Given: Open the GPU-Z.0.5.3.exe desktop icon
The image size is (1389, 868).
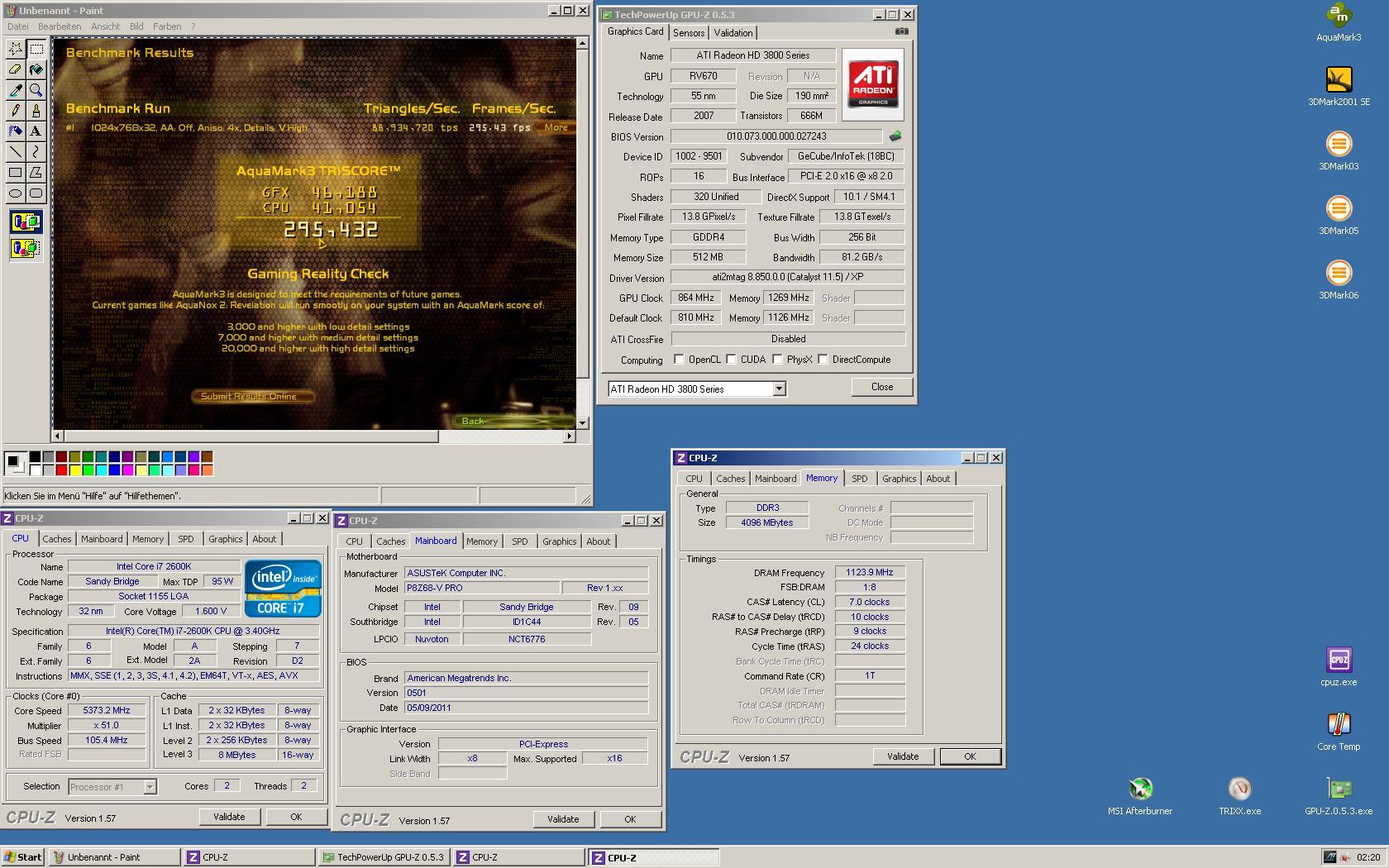Looking at the screenshot, I should click(1339, 796).
